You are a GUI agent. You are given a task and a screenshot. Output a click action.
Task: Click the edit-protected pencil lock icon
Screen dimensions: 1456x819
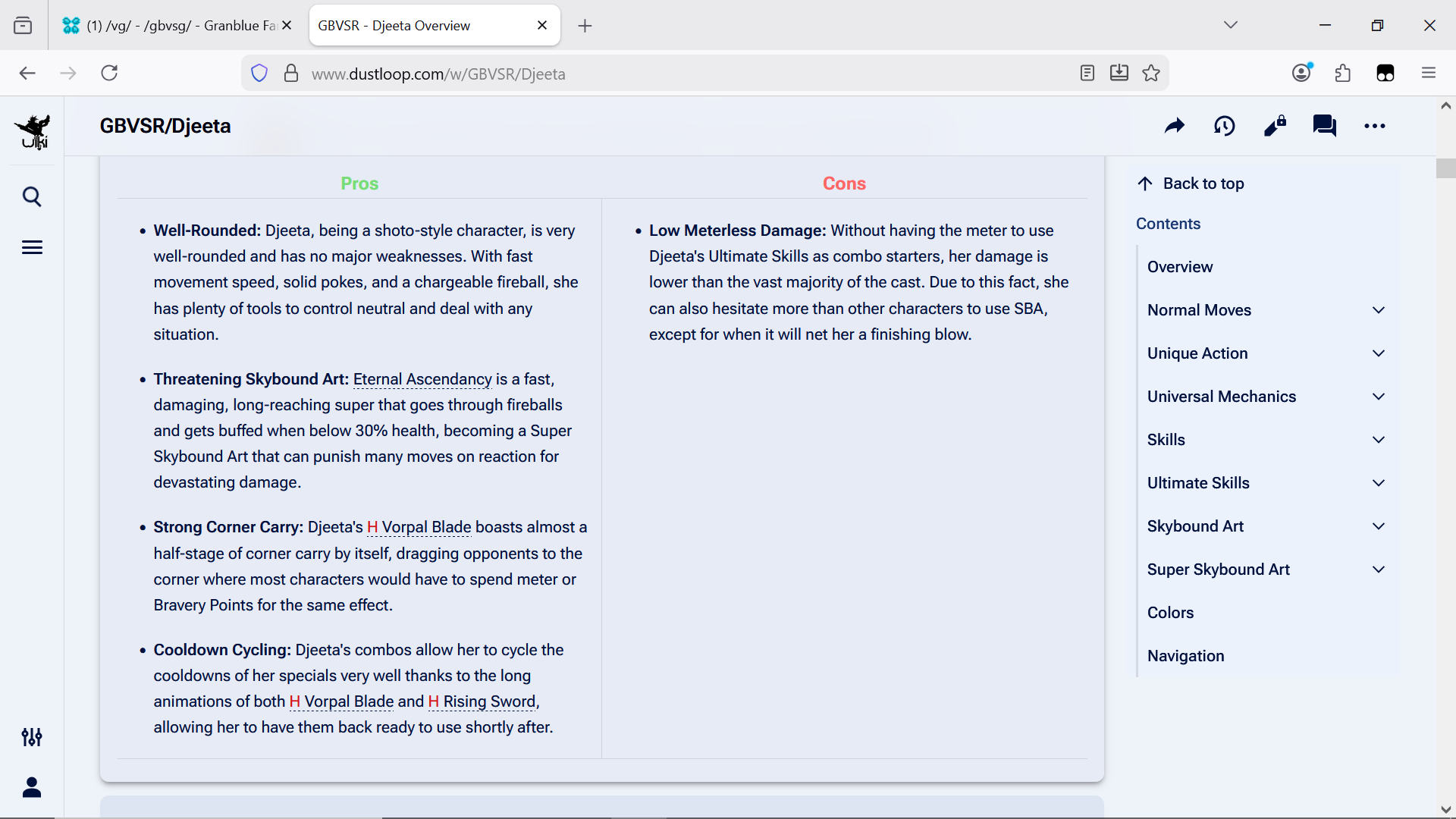[x=1275, y=126]
